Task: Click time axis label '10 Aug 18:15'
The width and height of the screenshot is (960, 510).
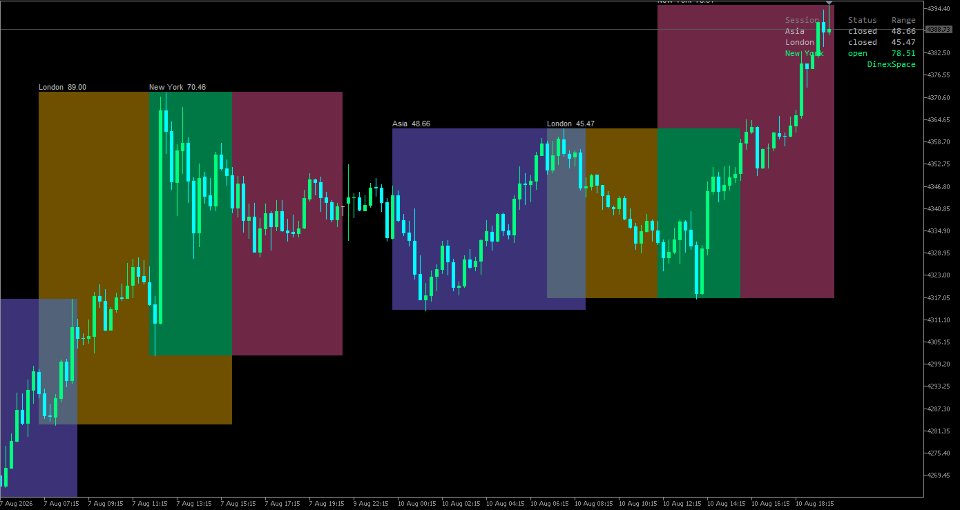Action: (816, 504)
